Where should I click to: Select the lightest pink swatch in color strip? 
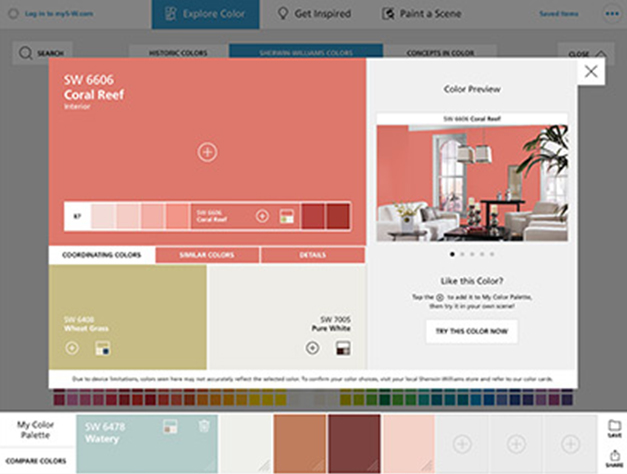[x=104, y=216]
